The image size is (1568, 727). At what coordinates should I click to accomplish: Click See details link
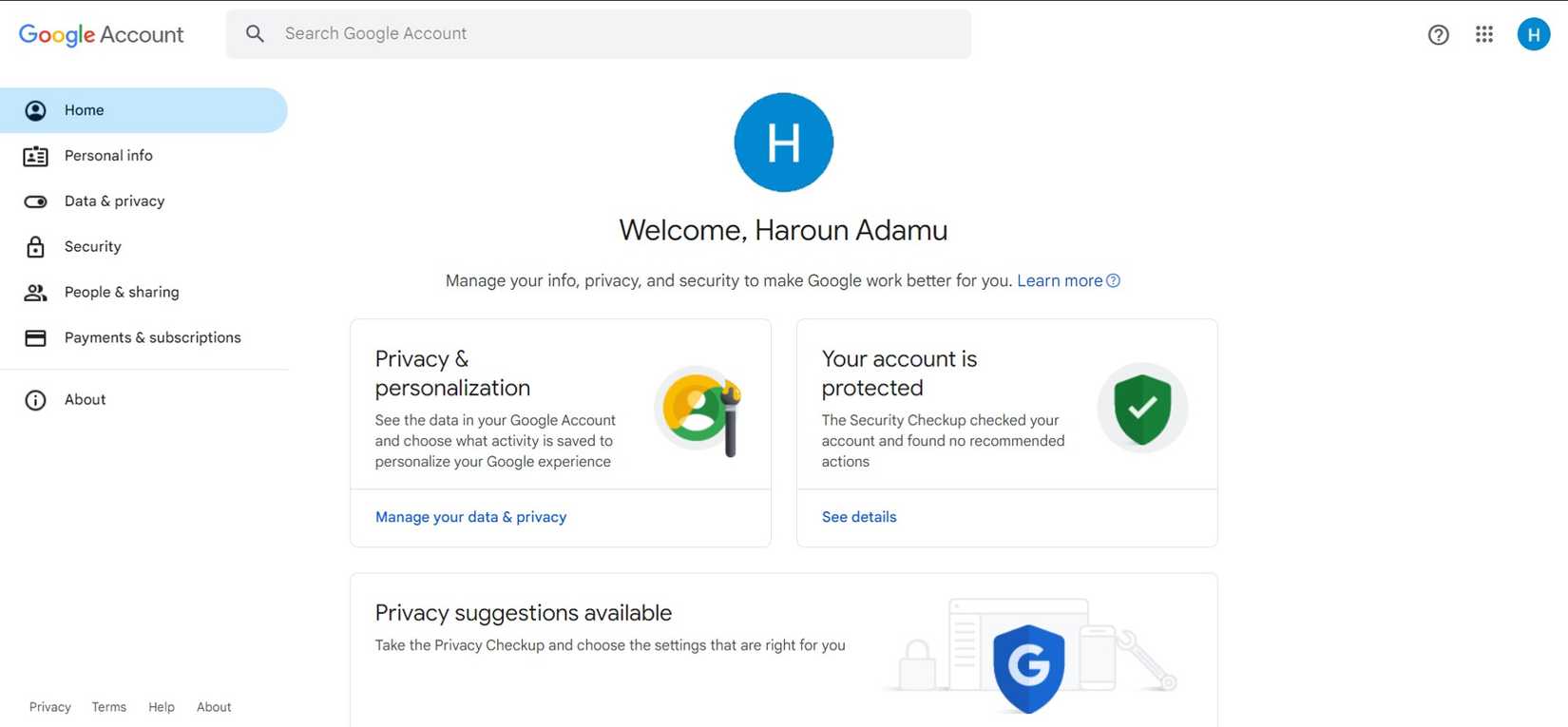pos(859,517)
